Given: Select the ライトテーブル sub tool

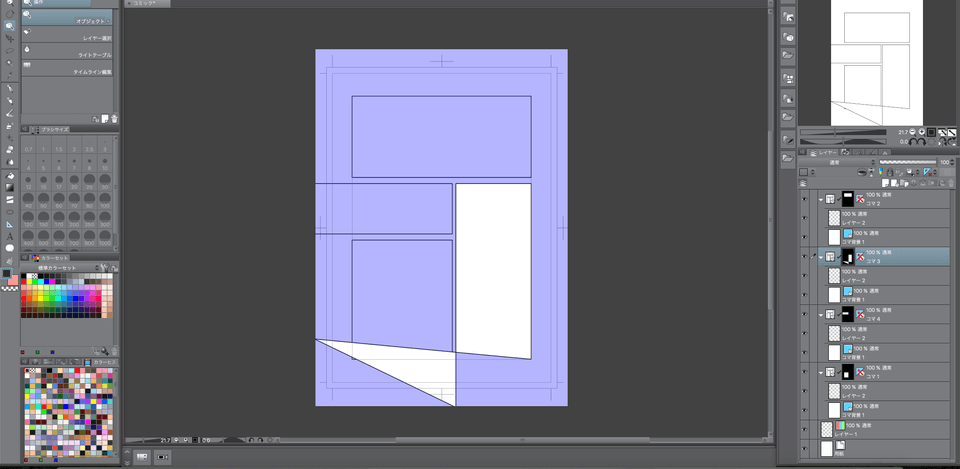Looking at the screenshot, I should pos(68,55).
